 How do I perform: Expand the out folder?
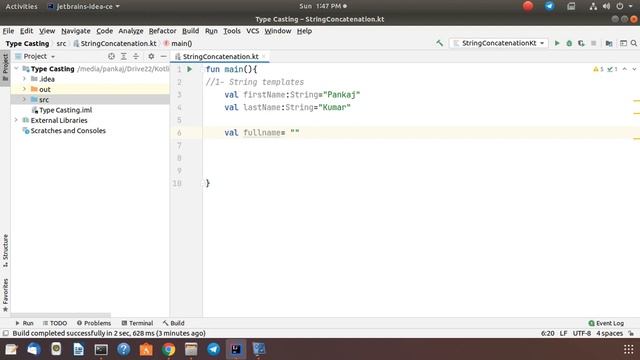coord(24,89)
